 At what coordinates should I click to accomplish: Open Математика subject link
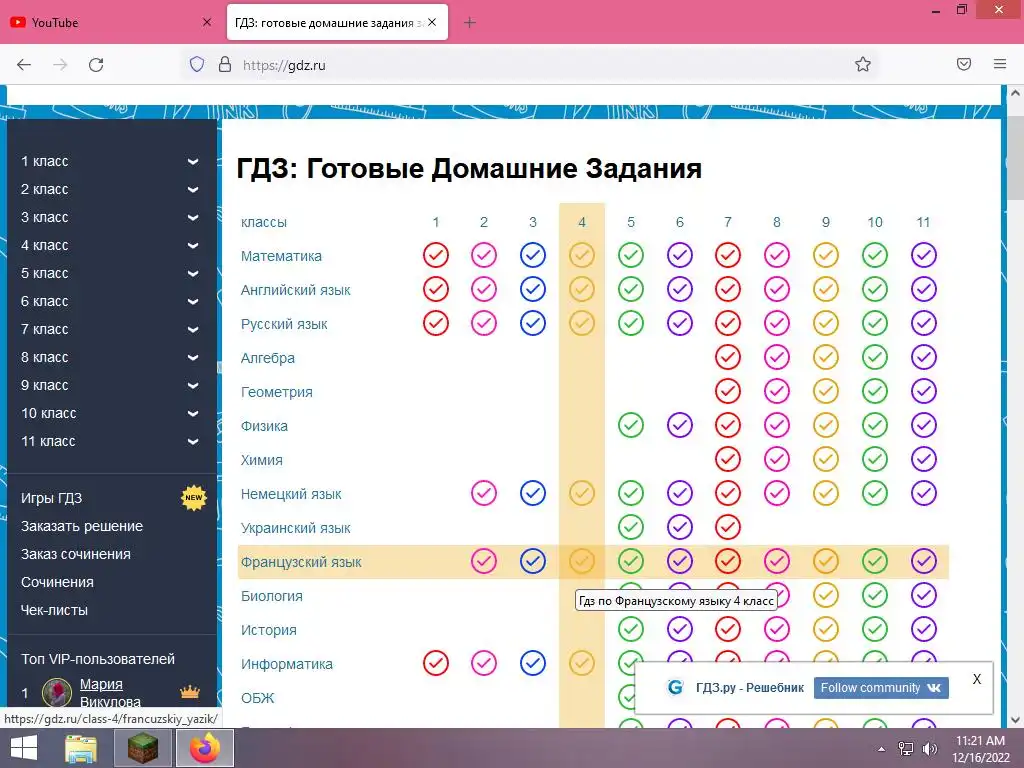[281, 256]
